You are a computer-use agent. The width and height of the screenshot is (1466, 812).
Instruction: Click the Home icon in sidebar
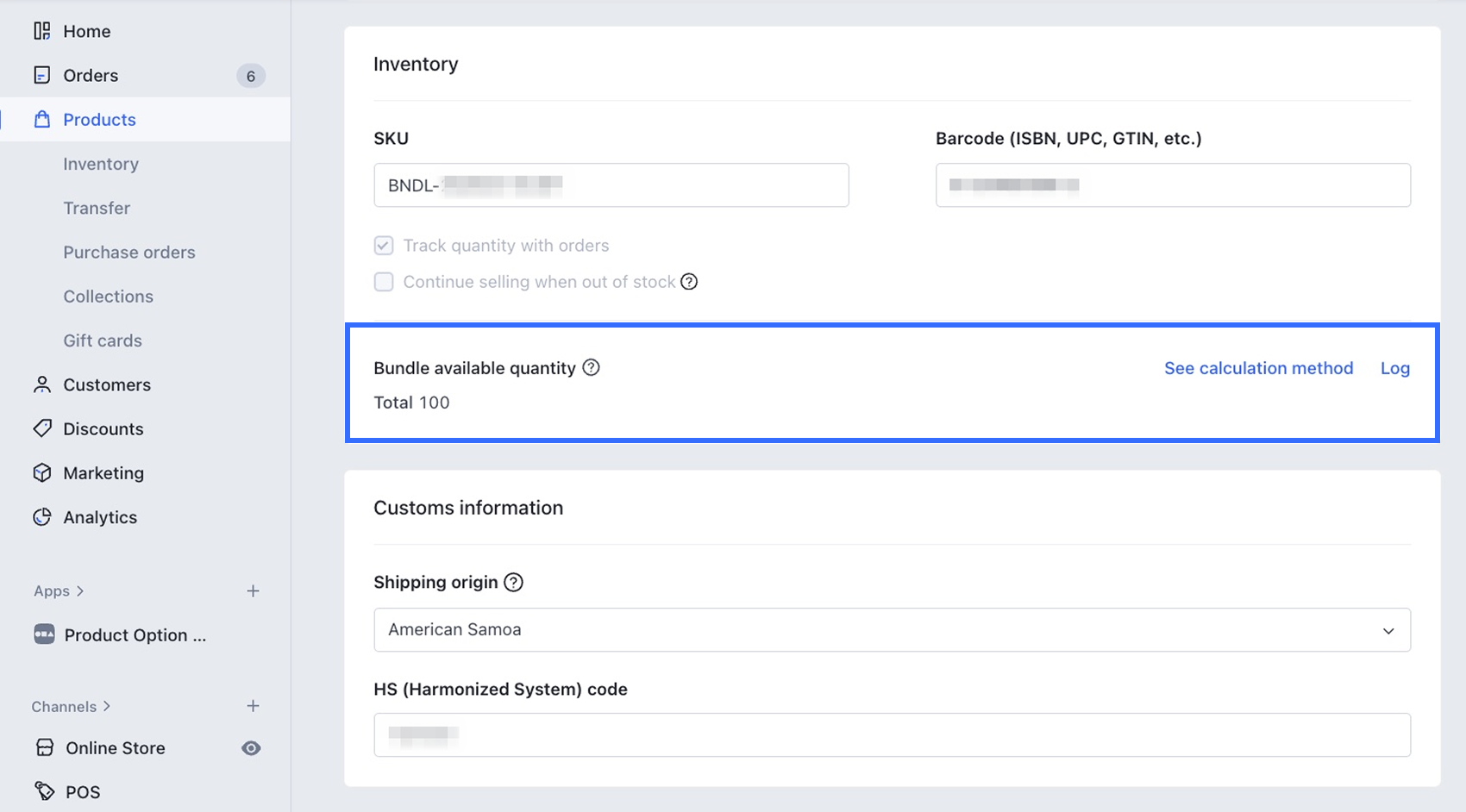(41, 31)
